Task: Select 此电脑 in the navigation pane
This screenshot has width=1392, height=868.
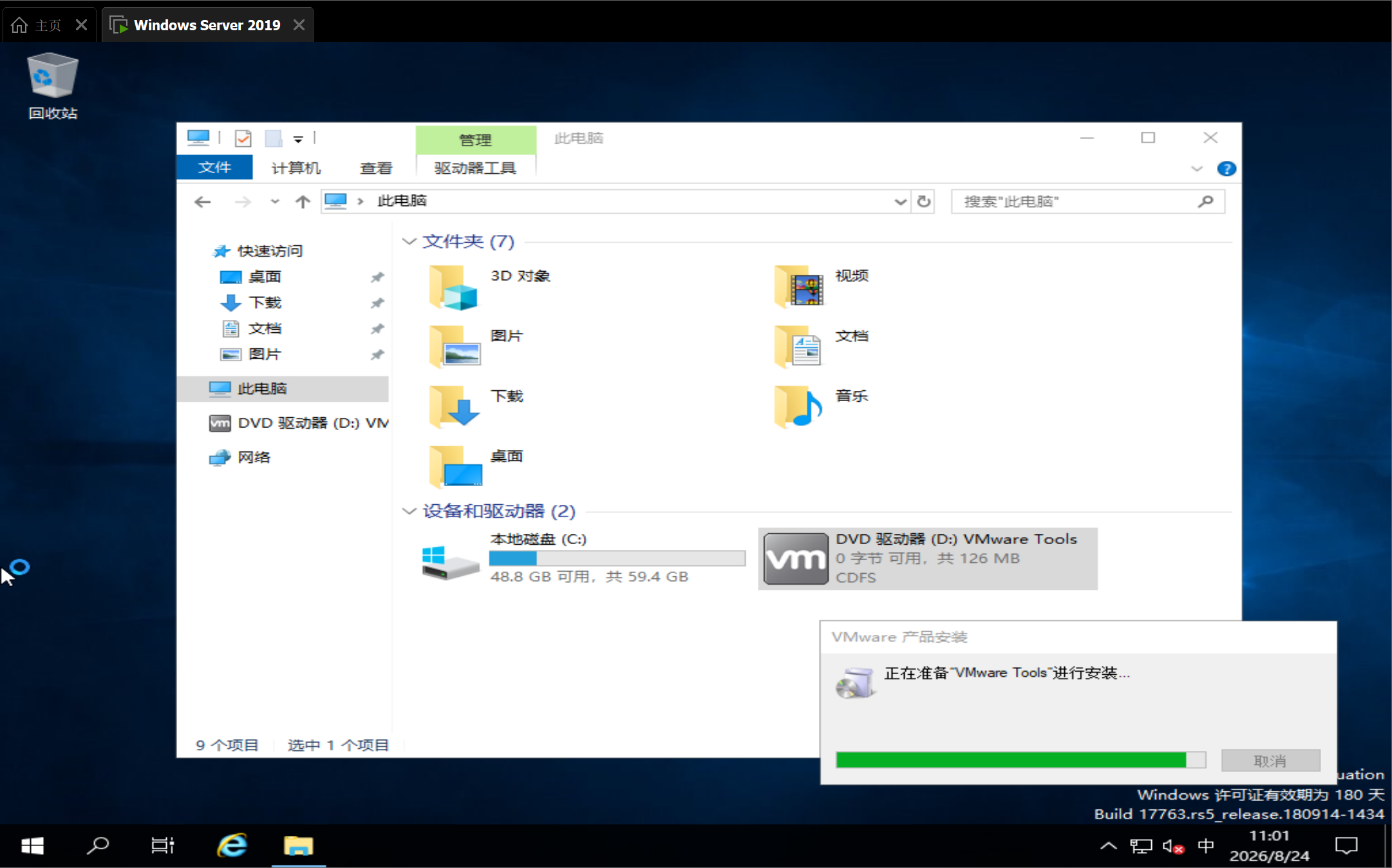Action: click(x=283, y=389)
